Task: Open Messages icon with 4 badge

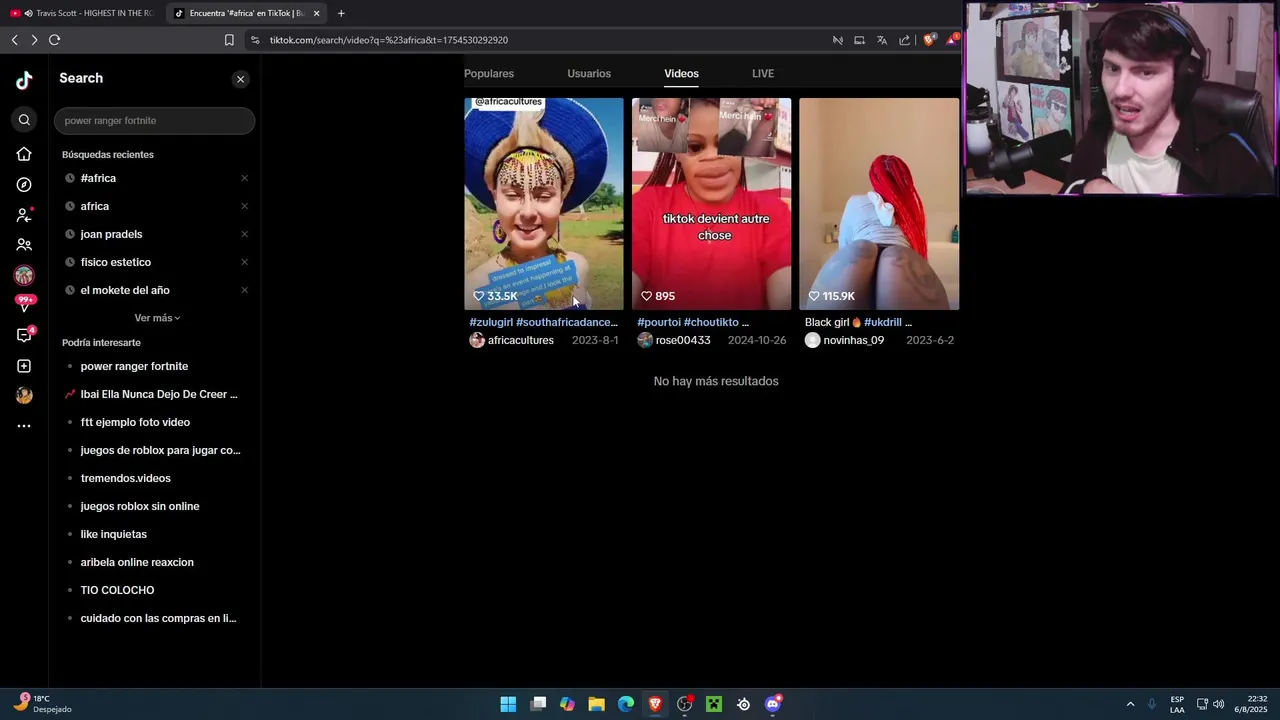Action: tap(24, 335)
